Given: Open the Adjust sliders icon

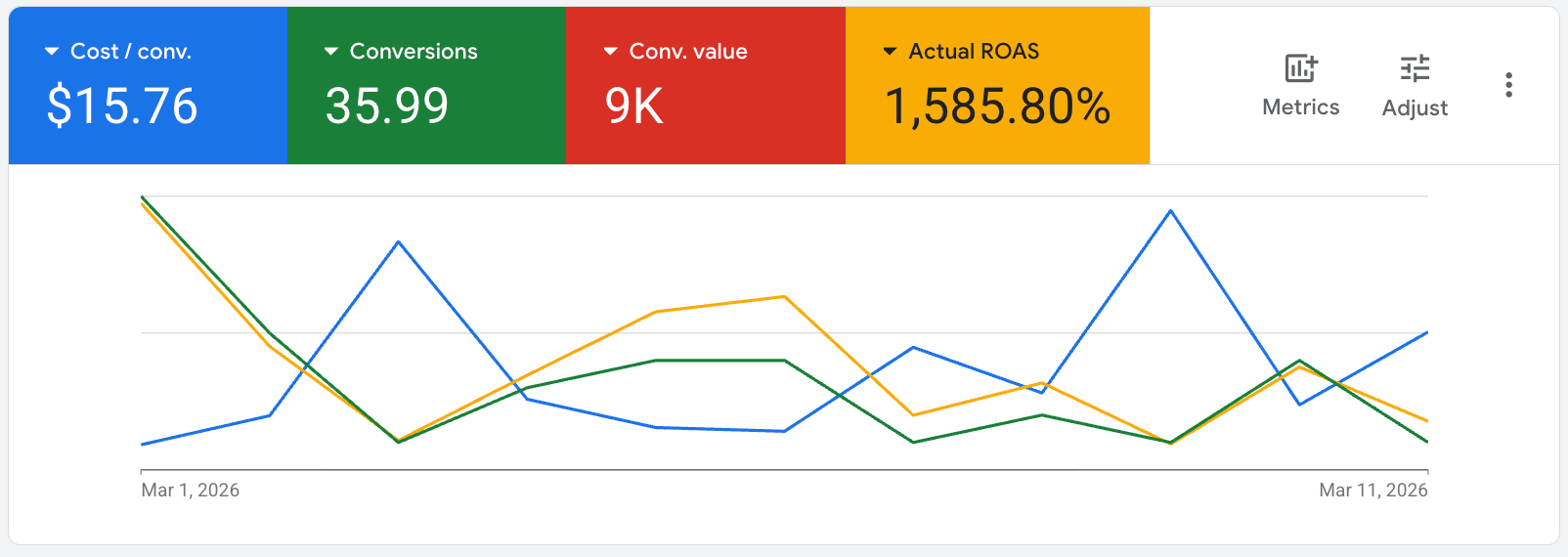Looking at the screenshot, I should point(1415,68).
